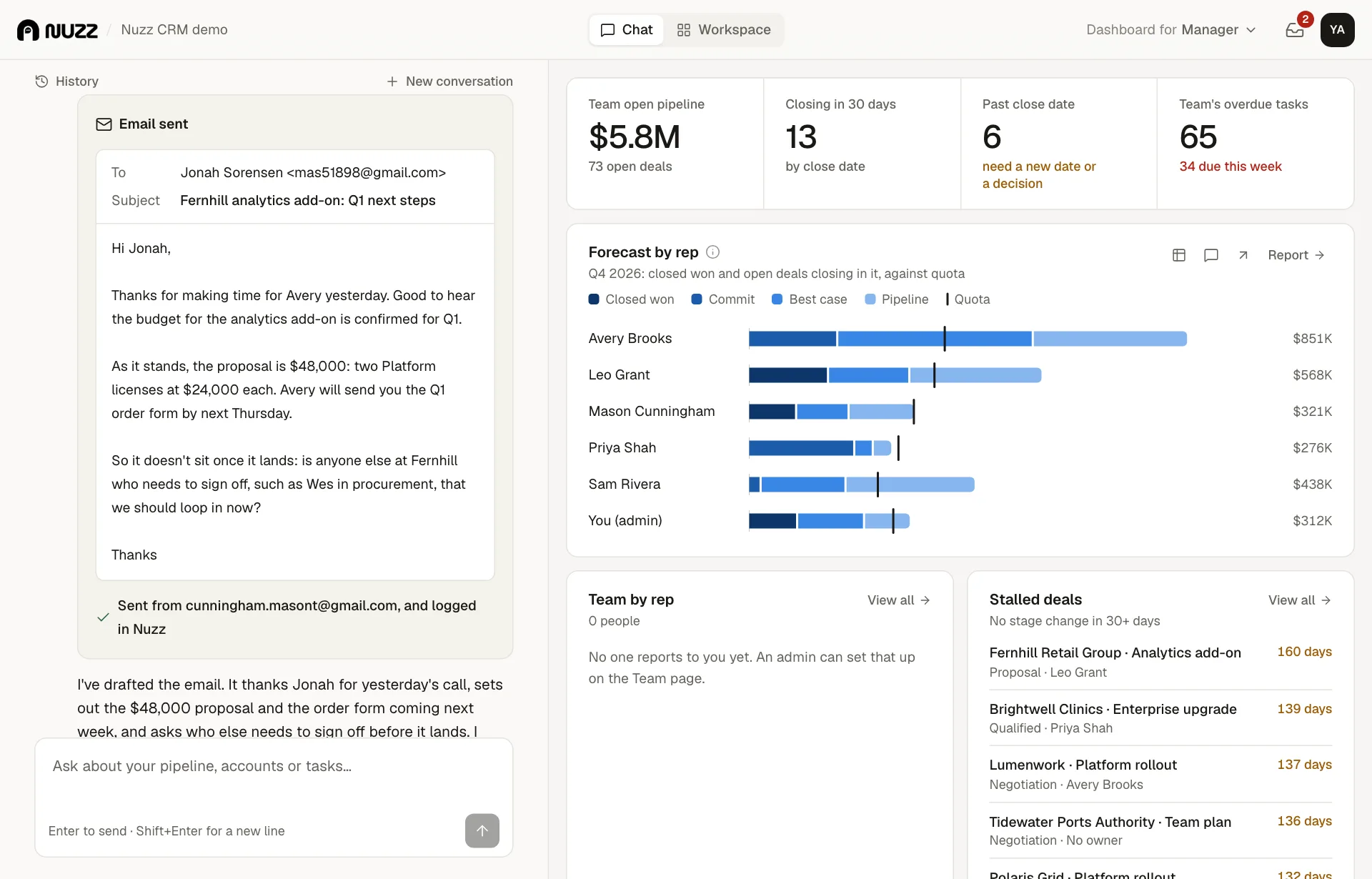Switch forecast chart to table view icon
The height and width of the screenshot is (879, 1372).
pos(1179,255)
